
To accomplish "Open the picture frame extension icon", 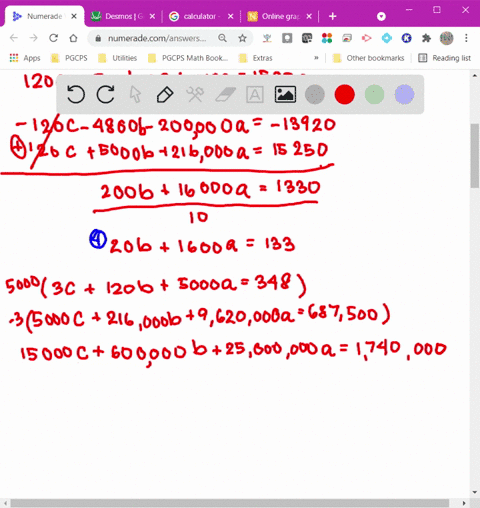I will (347, 38).
